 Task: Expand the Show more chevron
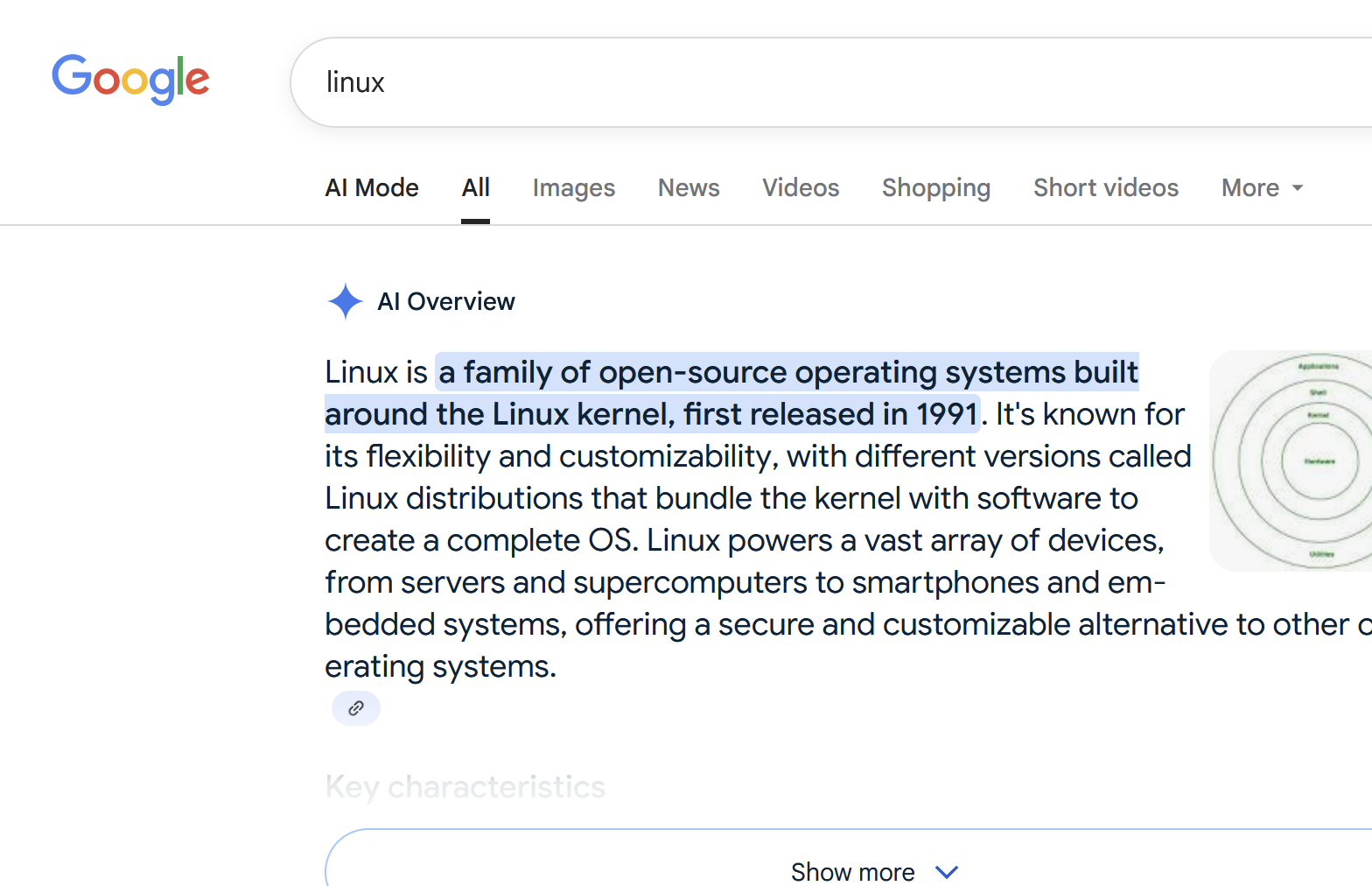(x=947, y=872)
